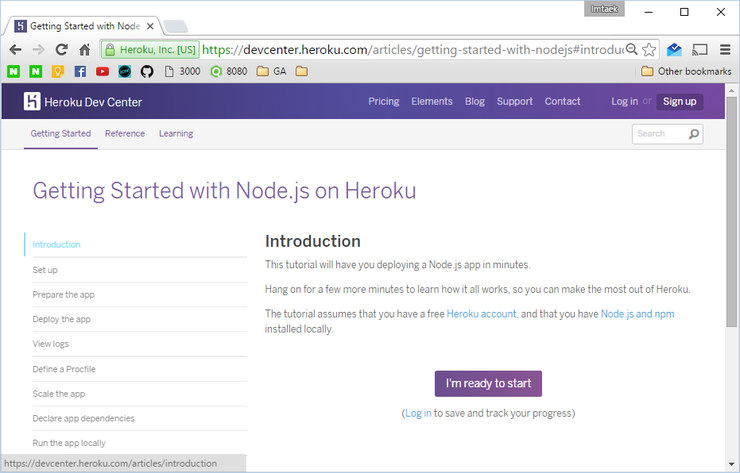Open the Chrome hamburger menu
The width and height of the screenshot is (740, 473).
tap(725, 50)
